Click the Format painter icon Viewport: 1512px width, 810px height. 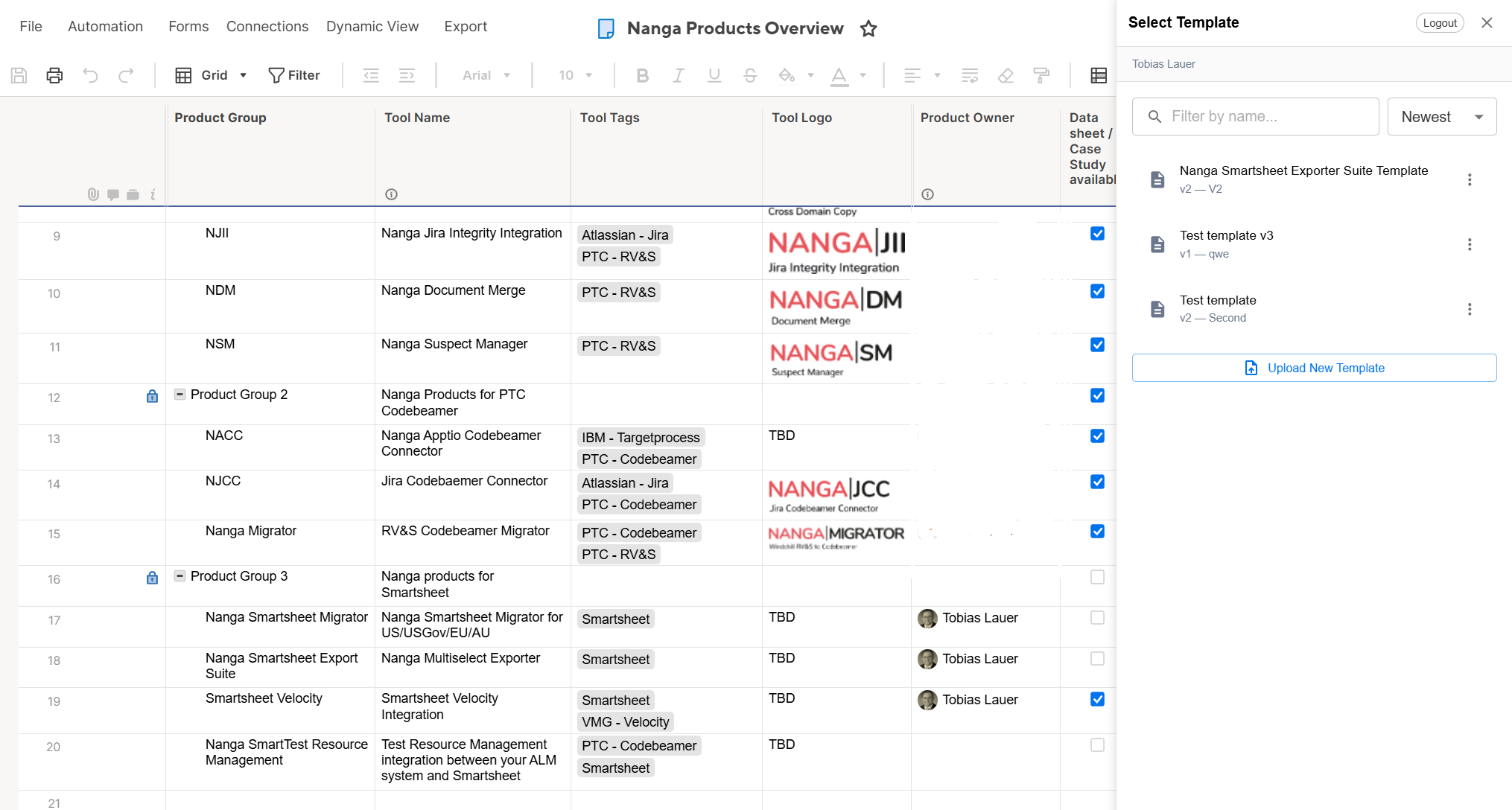point(1041,75)
